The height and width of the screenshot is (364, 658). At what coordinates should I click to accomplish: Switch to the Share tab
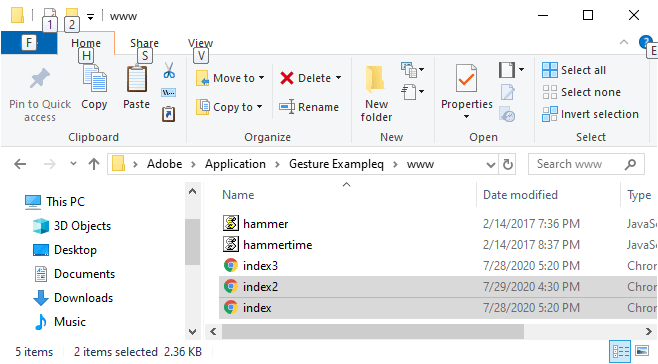[x=144, y=43]
